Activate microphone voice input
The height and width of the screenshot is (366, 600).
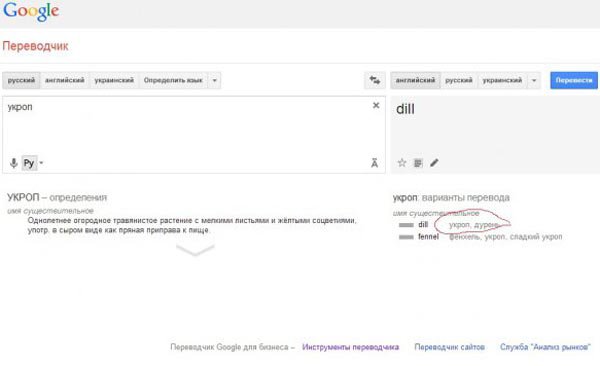pyautogui.click(x=14, y=163)
